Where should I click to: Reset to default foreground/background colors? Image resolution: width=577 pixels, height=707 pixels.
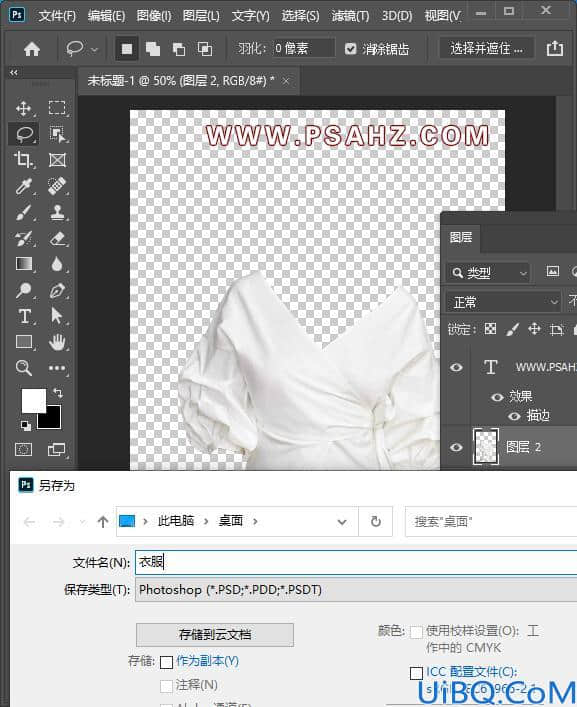[26, 425]
